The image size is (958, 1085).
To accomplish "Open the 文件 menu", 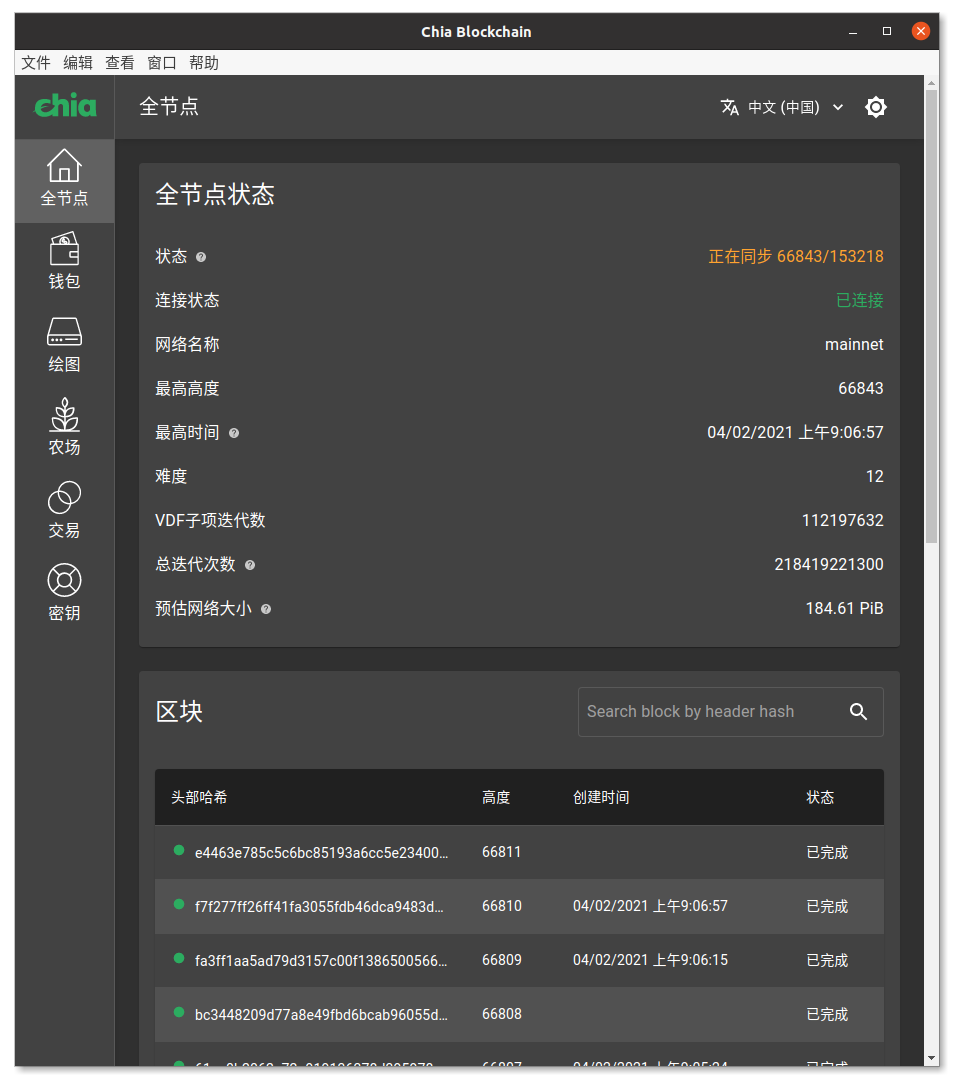I will tap(35, 63).
